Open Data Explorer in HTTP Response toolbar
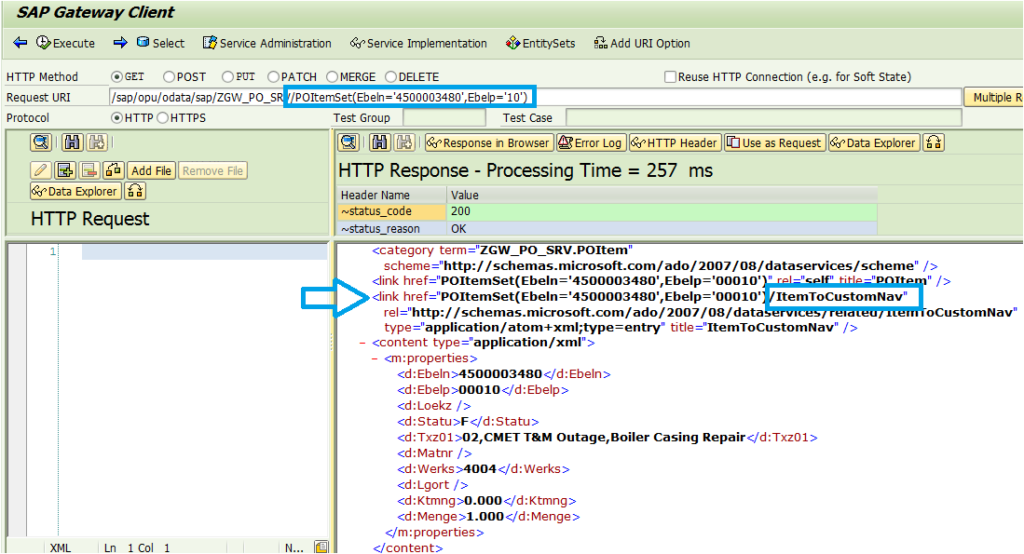This screenshot has height=554, width=1024. [874, 142]
